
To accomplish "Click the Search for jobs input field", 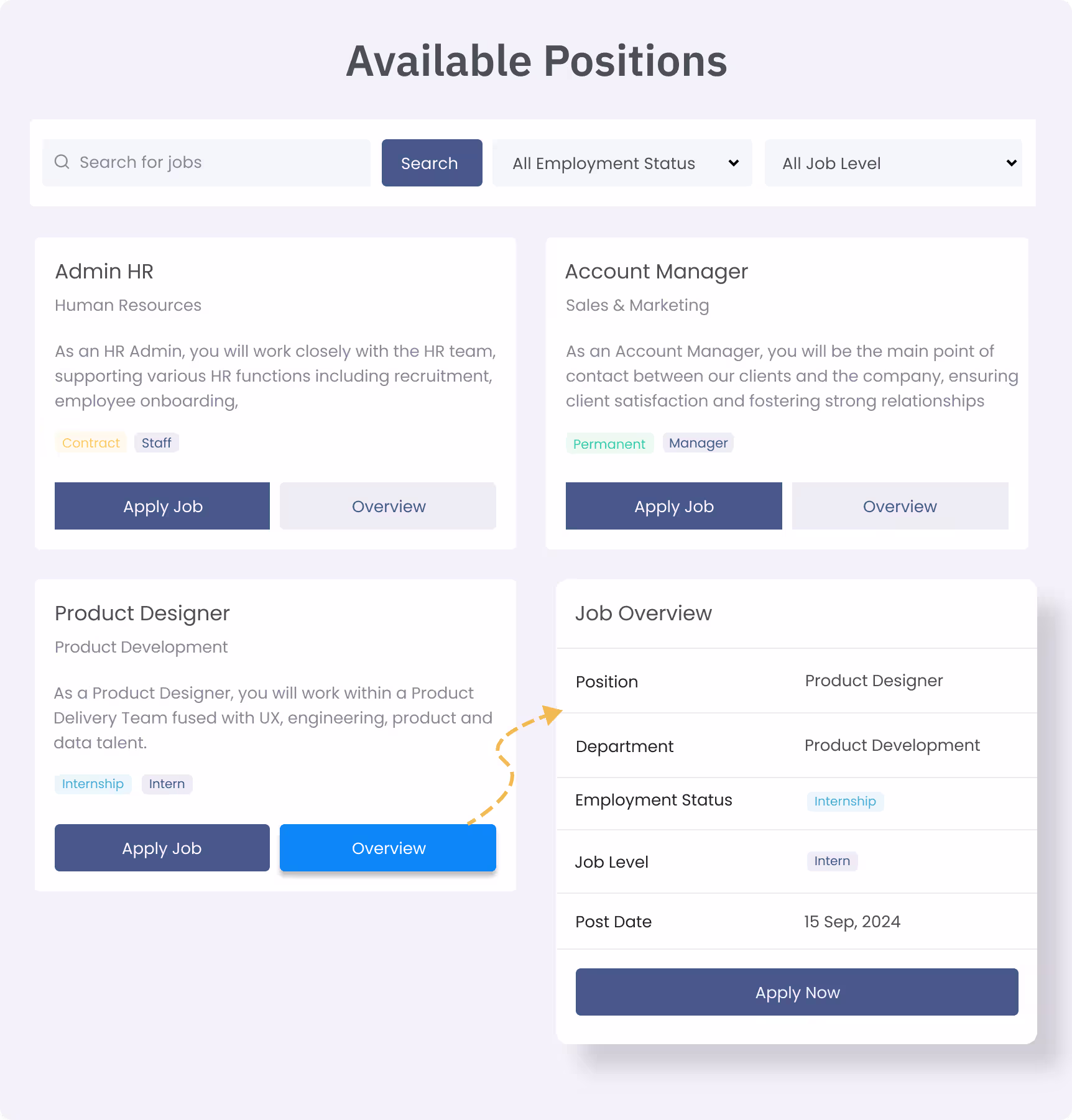I will (206, 163).
